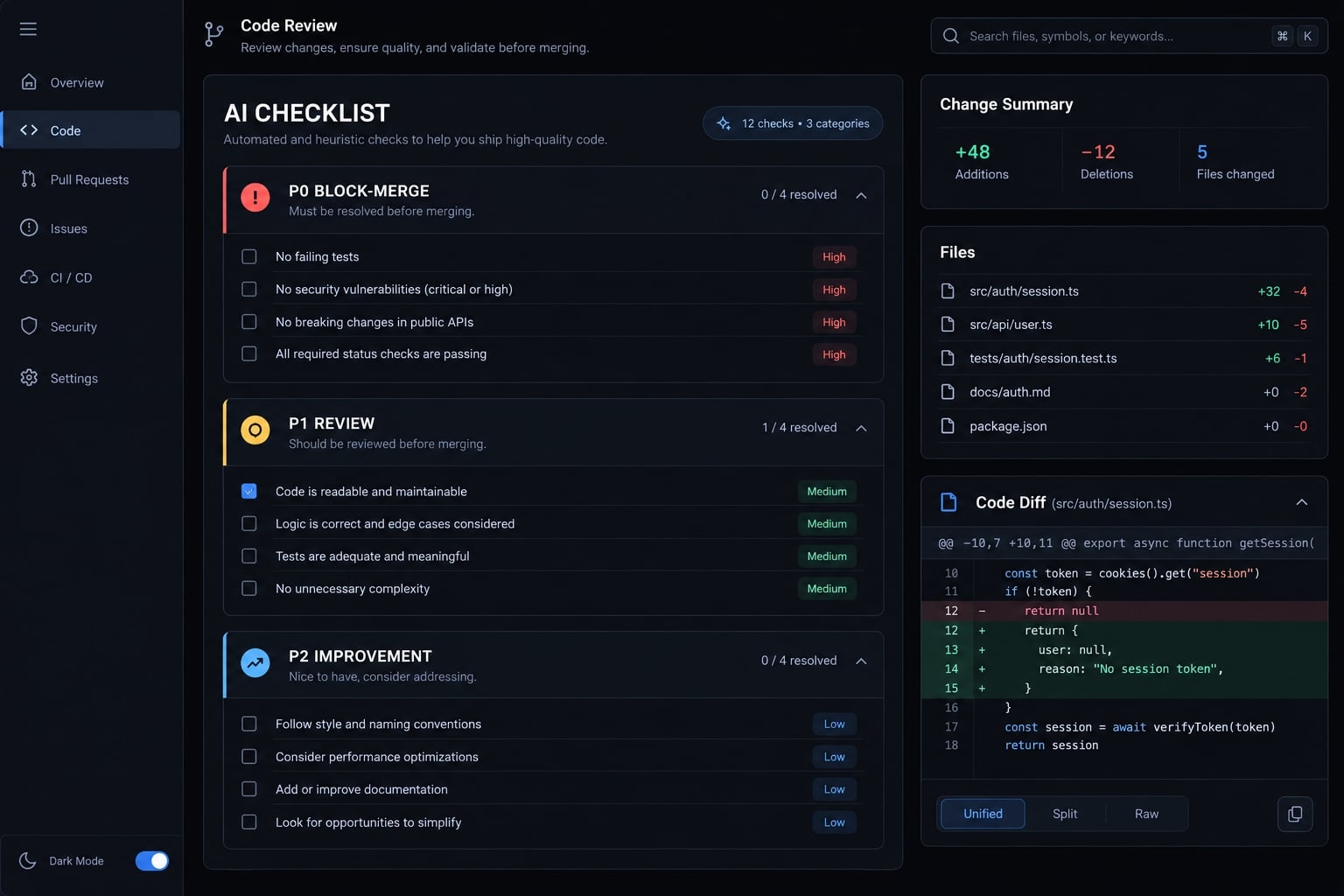Uncheck Code is readable and maintainable

coord(249,491)
